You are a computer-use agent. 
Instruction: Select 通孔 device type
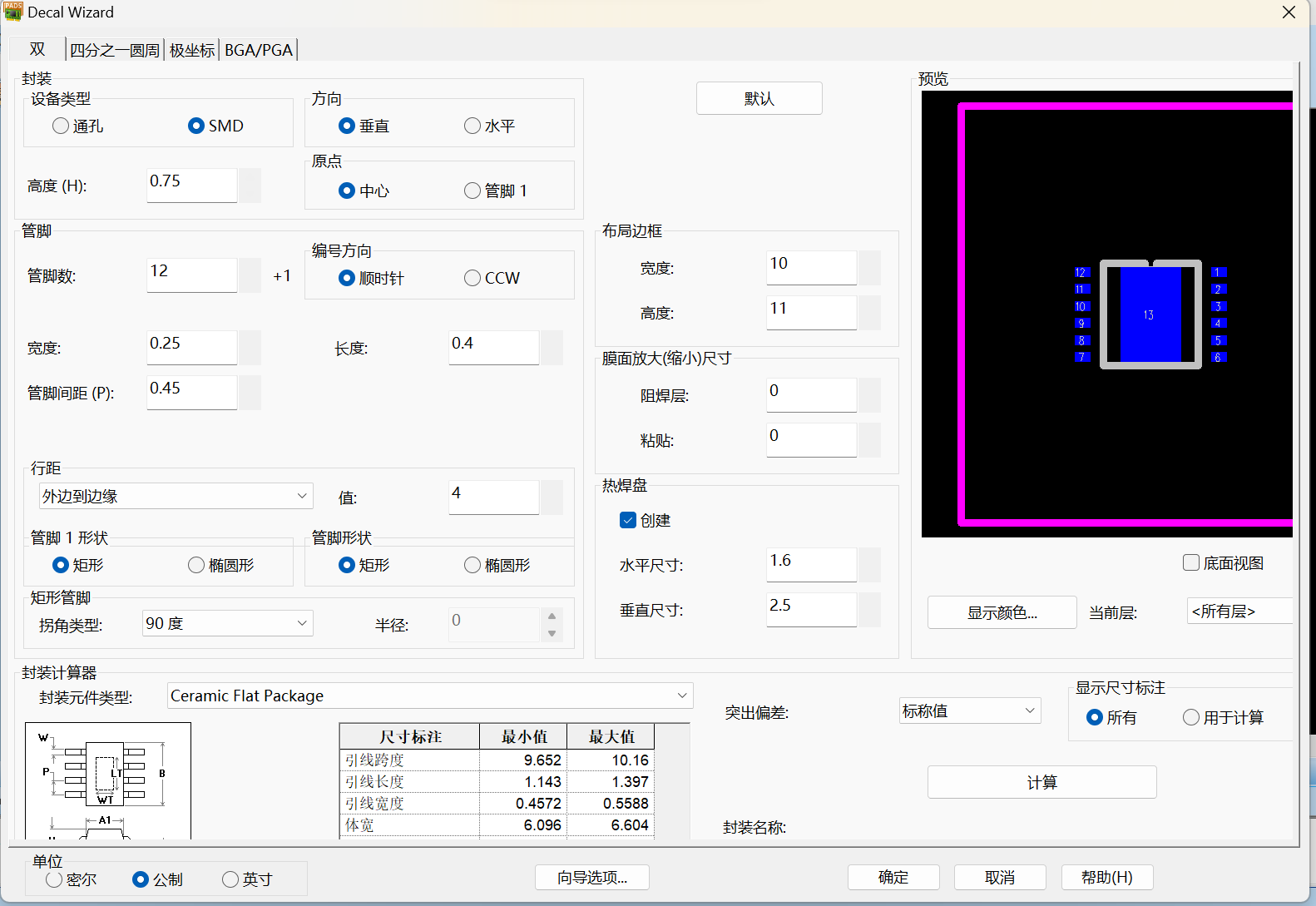coord(78,126)
